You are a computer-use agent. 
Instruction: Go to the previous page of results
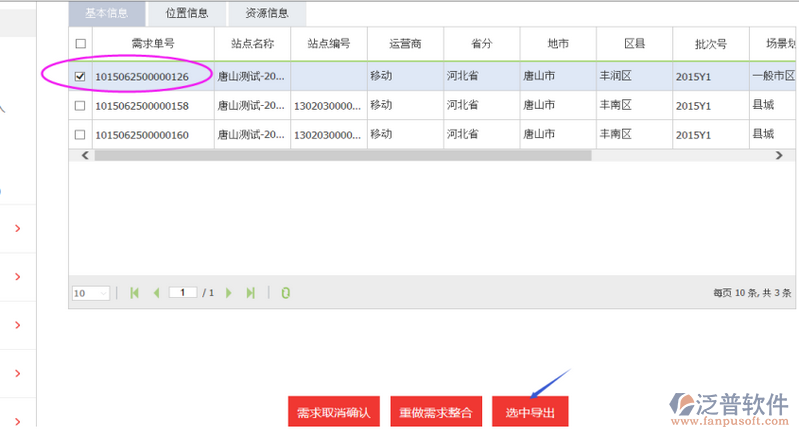[x=155, y=293]
